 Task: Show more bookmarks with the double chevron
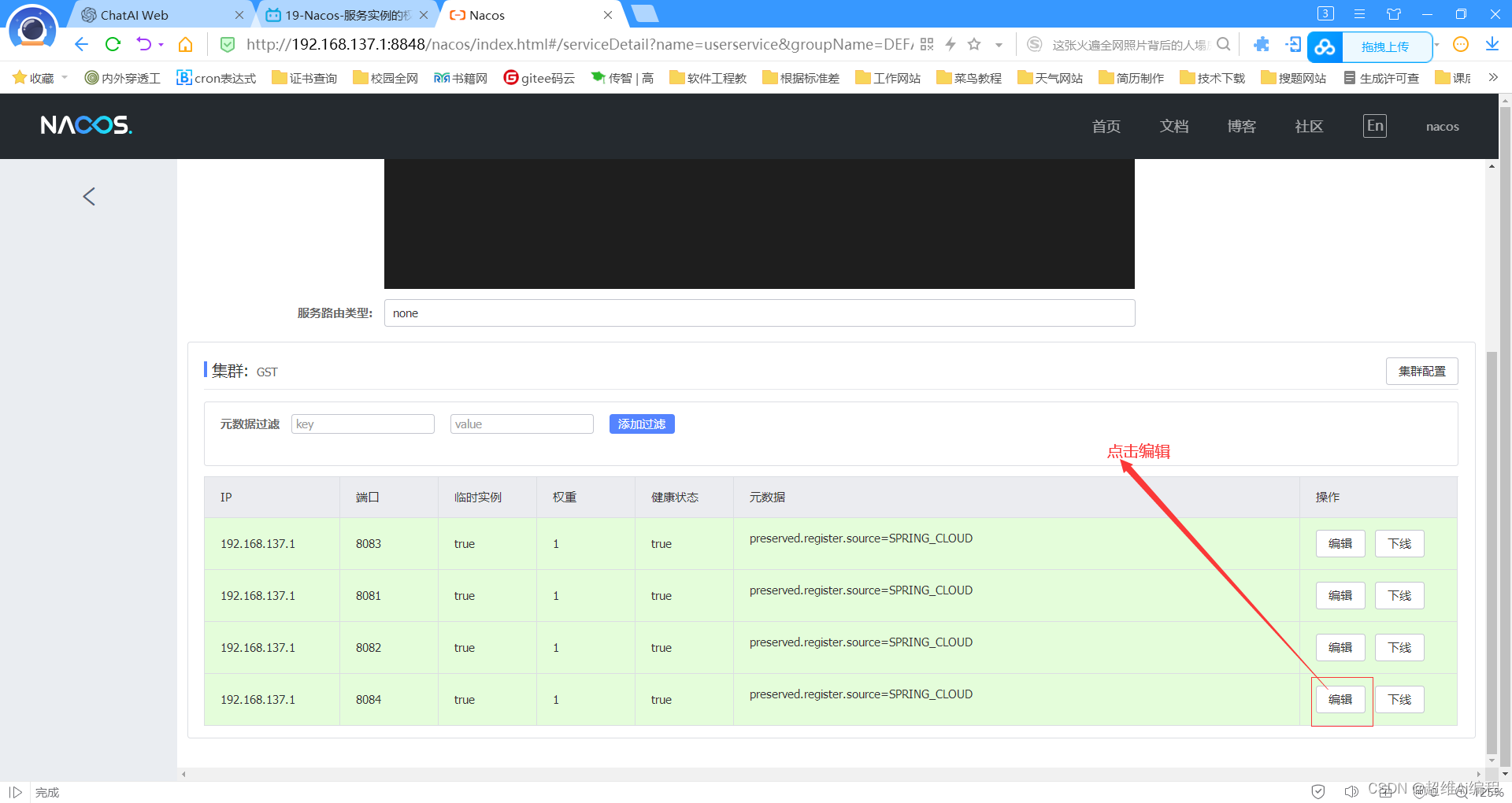click(1492, 77)
